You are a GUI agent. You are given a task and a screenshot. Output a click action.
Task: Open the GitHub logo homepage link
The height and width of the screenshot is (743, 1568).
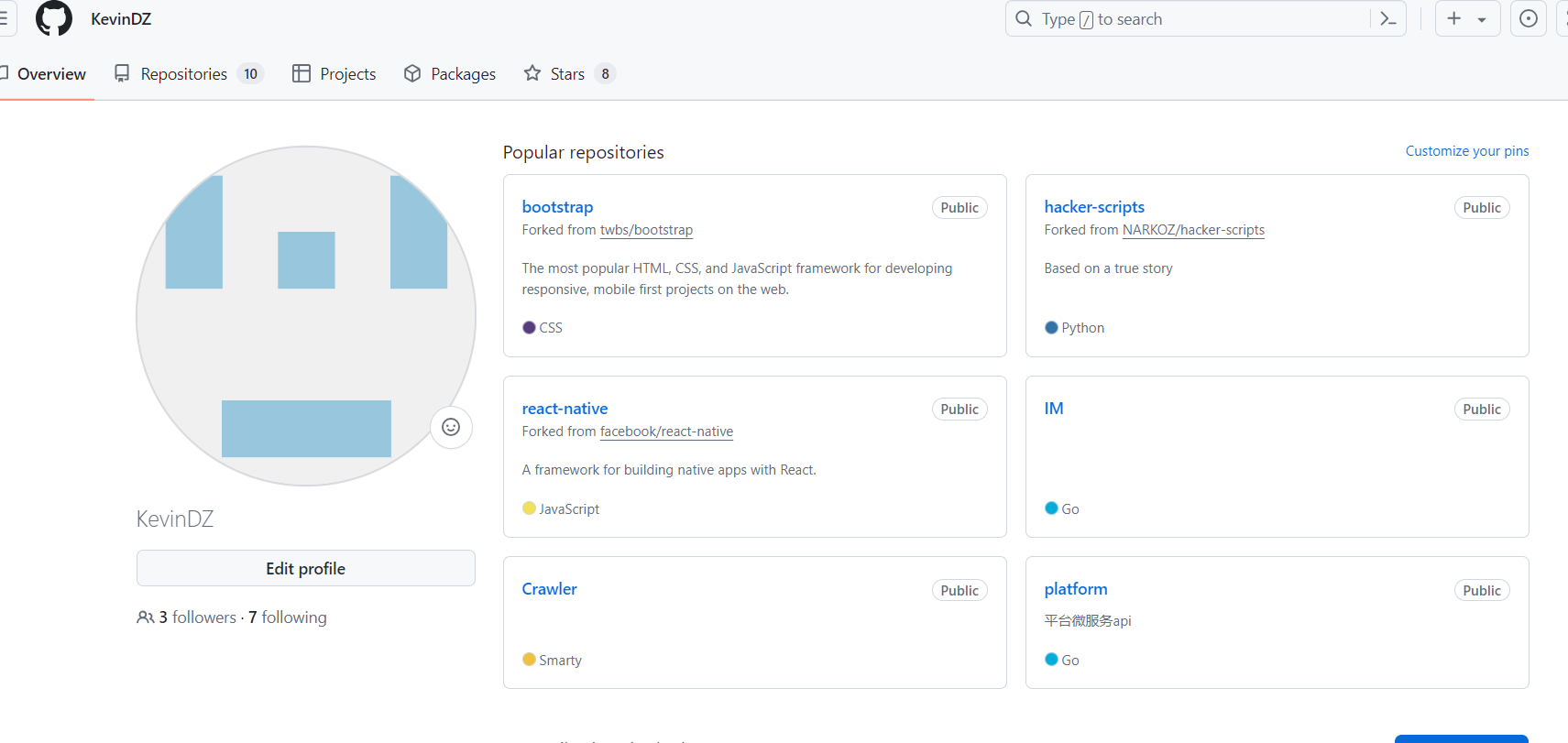pos(54,18)
